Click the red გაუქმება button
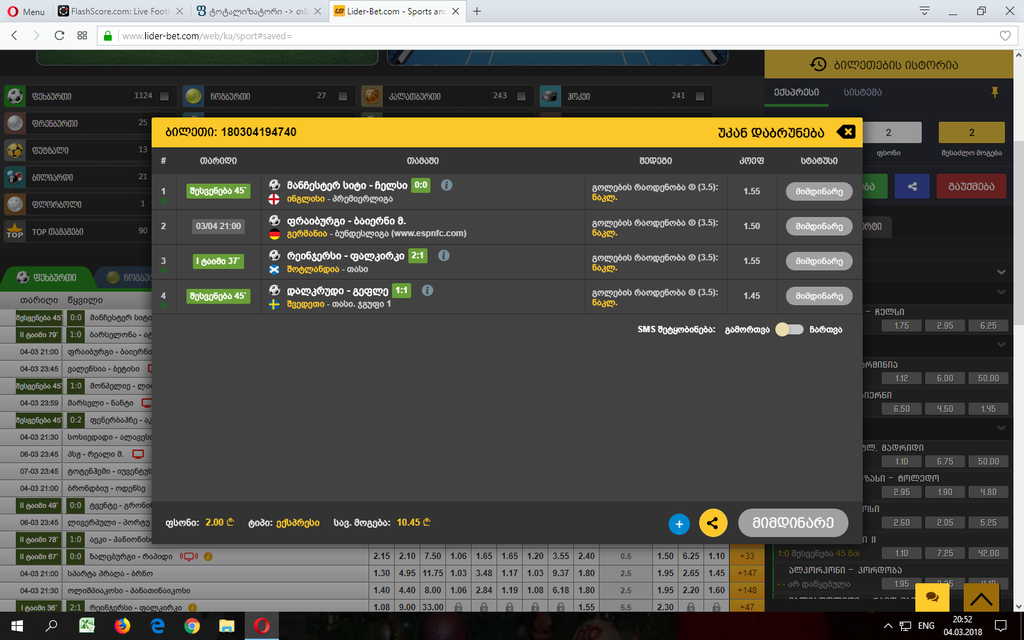 tap(971, 186)
